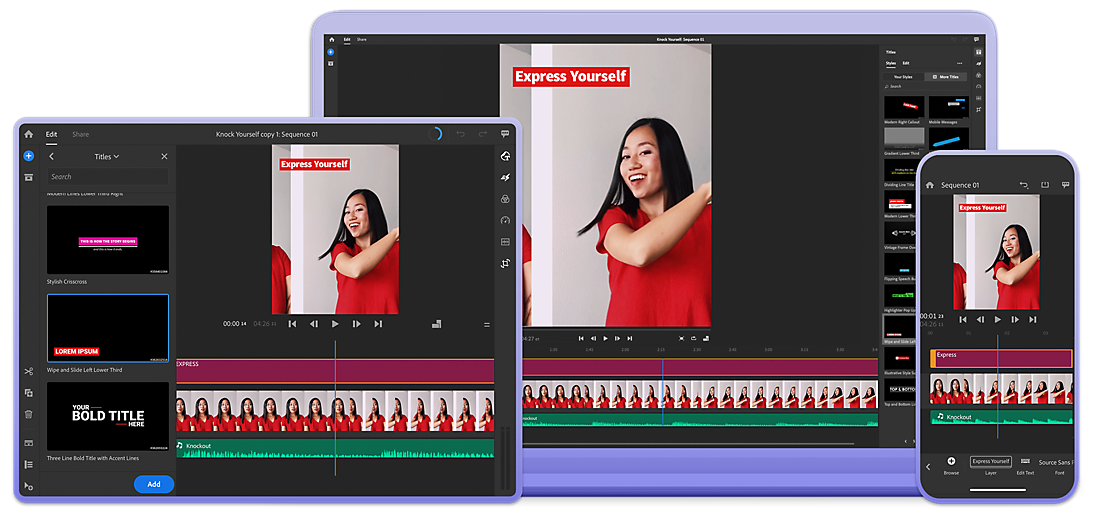Jump to sequence end on tablet
Image resolution: width=1095 pixels, height=509 pixels.
click(x=378, y=324)
